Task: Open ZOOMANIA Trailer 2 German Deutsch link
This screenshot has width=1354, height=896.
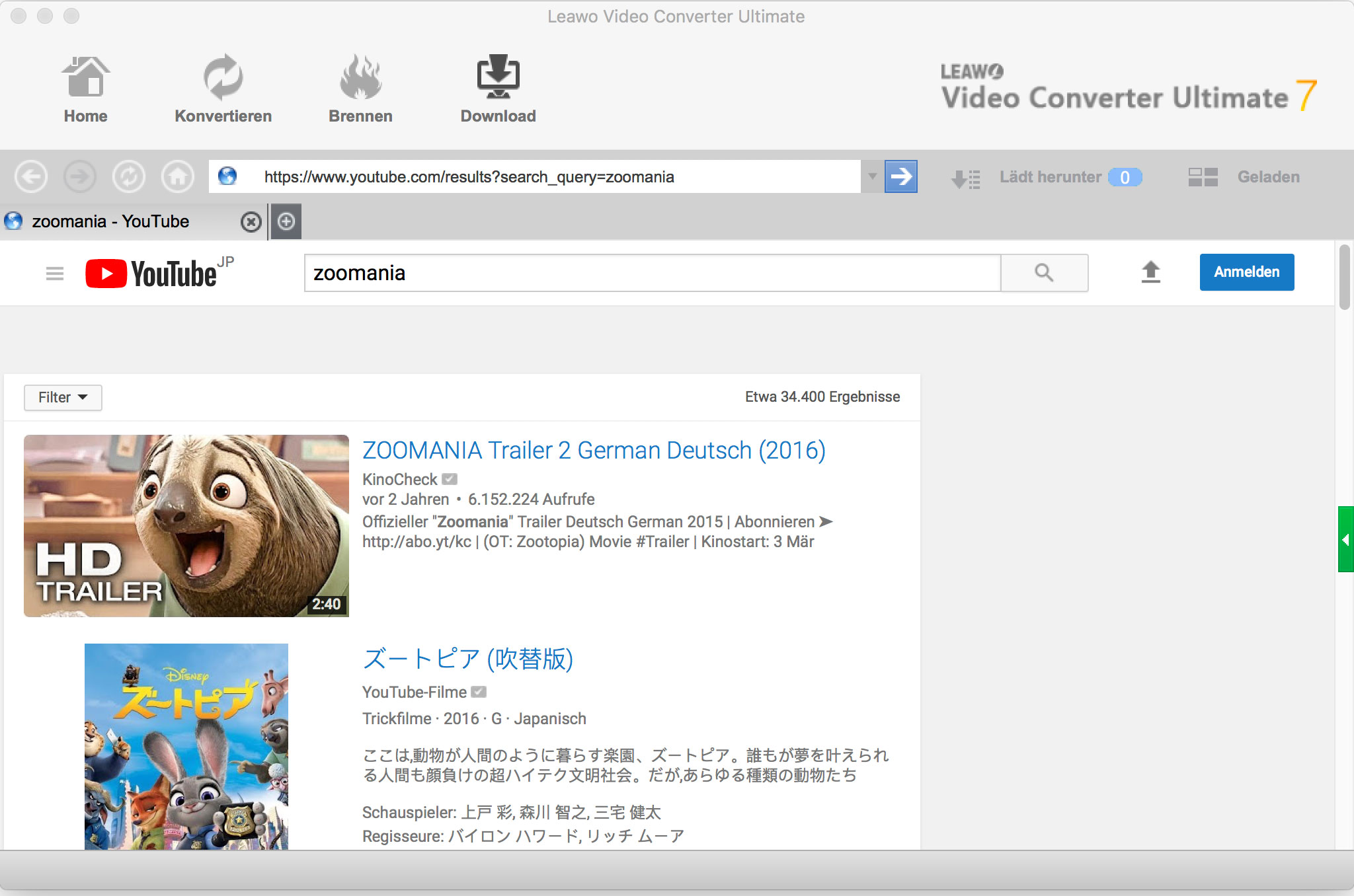Action: tap(594, 451)
